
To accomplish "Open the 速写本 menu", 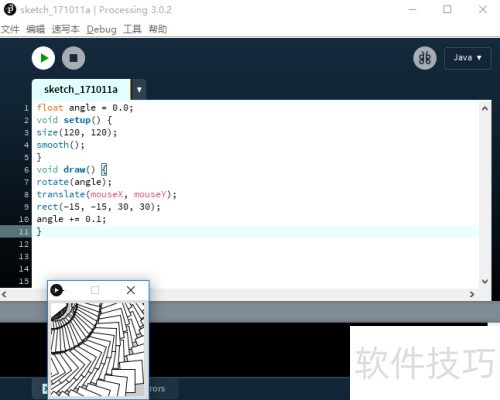I will [x=66, y=29].
